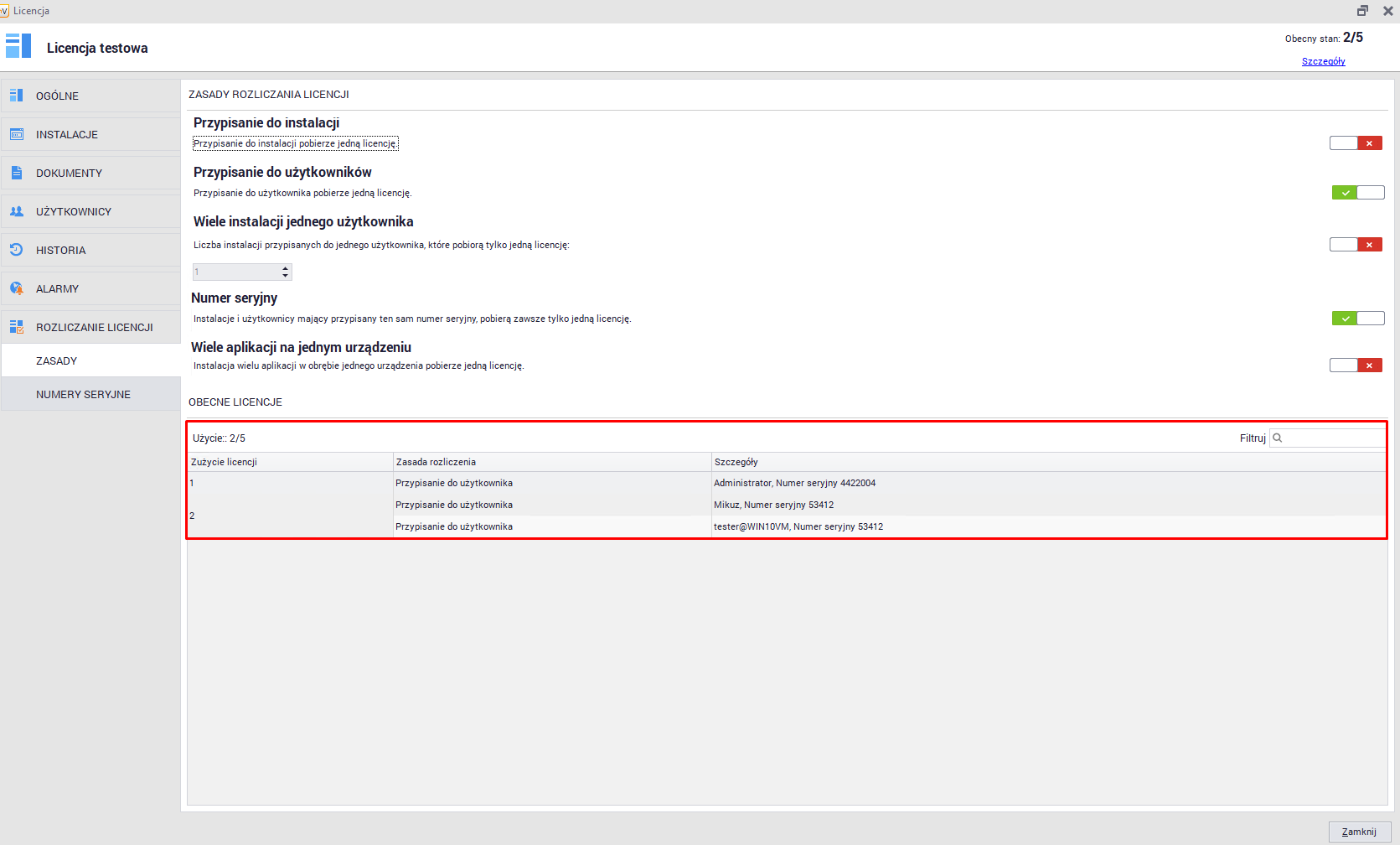Image resolution: width=1400 pixels, height=845 pixels.
Task: Click the installations count spinner arrows
Action: (x=286, y=272)
